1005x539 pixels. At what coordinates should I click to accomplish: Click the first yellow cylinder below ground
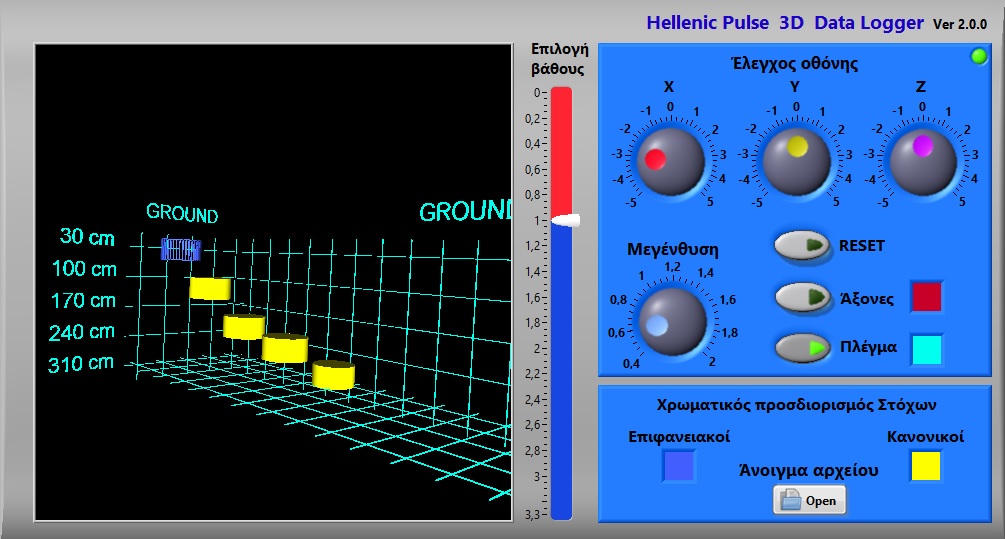(x=210, y=289)
